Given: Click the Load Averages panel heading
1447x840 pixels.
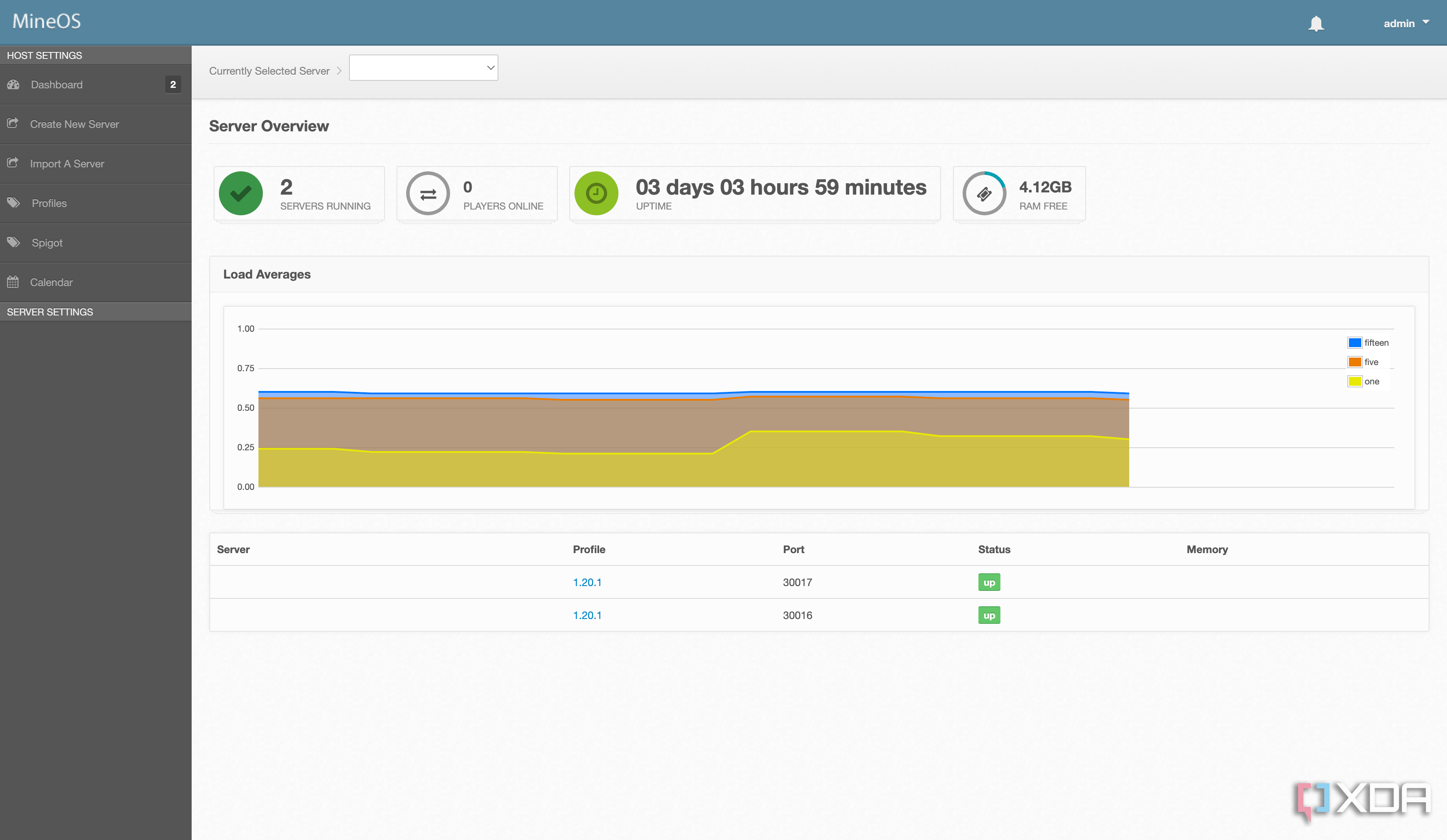Looking at the screenshot, I should (266, 274).
